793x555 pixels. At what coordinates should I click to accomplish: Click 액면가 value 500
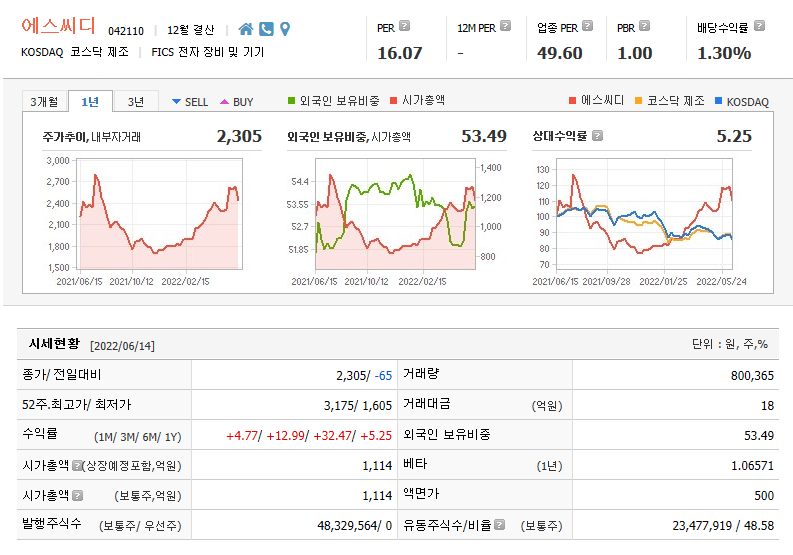764,495
